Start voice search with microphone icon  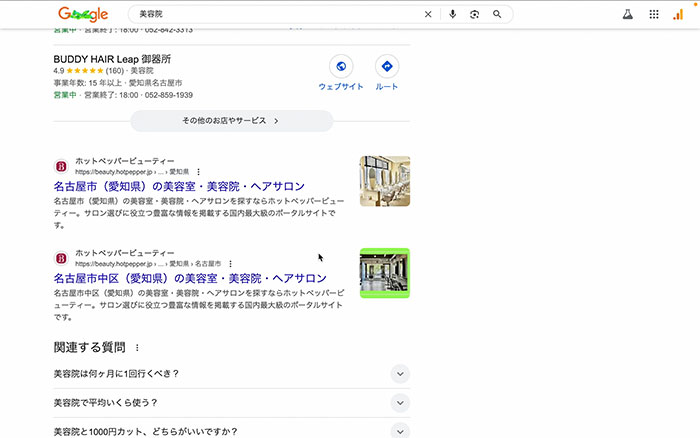tap(452, 14)
